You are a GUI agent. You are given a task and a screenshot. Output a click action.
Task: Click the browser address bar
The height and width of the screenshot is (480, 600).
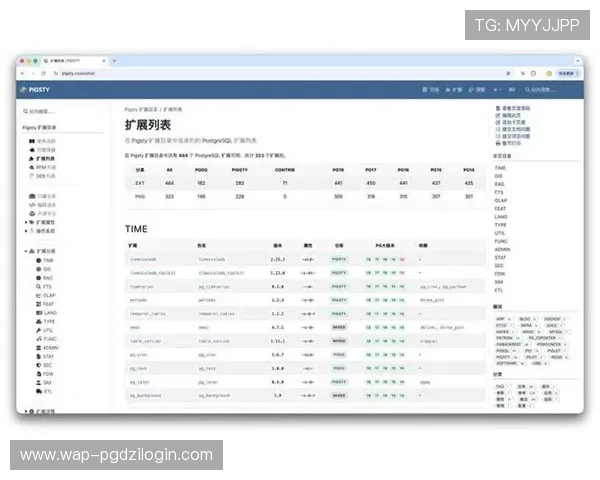point(279,73)
